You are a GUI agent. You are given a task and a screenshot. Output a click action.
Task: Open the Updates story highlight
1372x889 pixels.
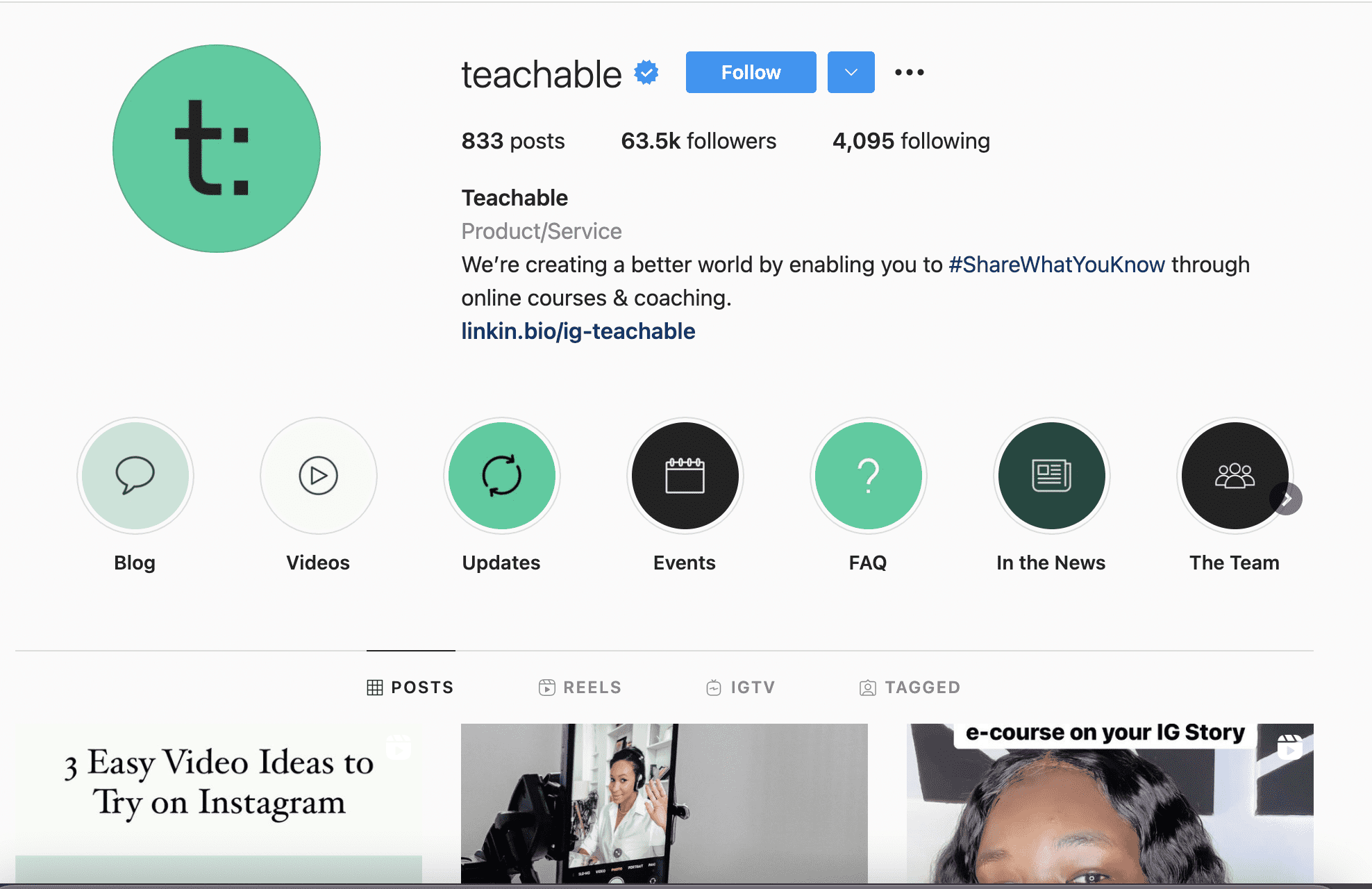pos(501,476)
